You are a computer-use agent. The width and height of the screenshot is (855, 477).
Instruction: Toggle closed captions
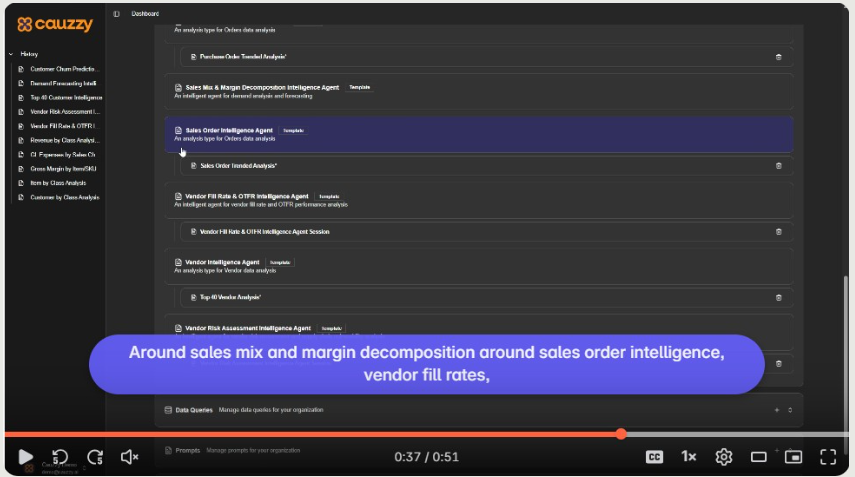coord(654,457)
